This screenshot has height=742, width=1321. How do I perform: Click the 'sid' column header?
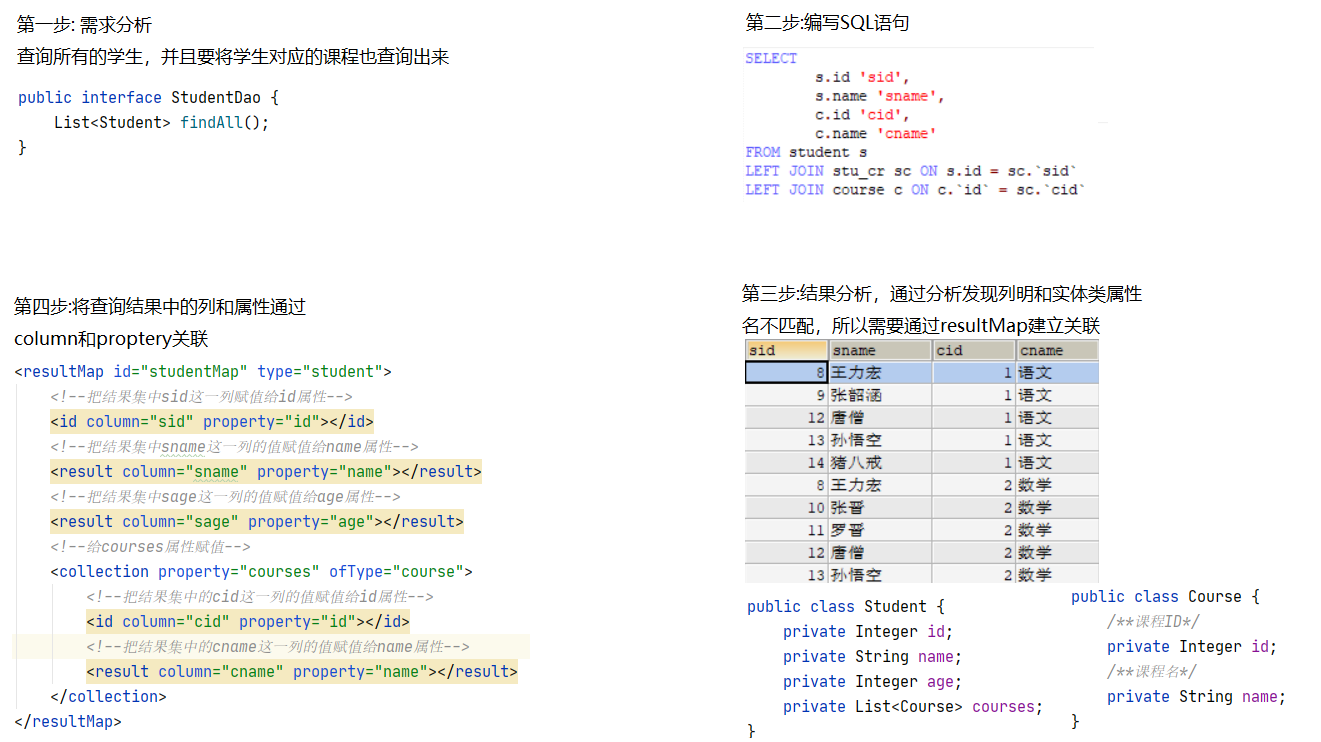786,350
